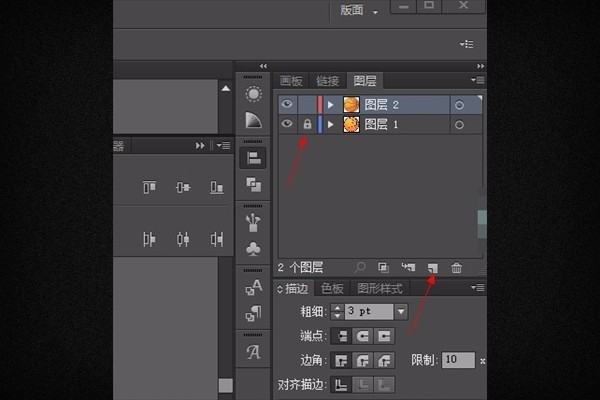Collapse the Align panel double arrows
The height and width of the screenshot is (400, 600).
pos(200,145)
